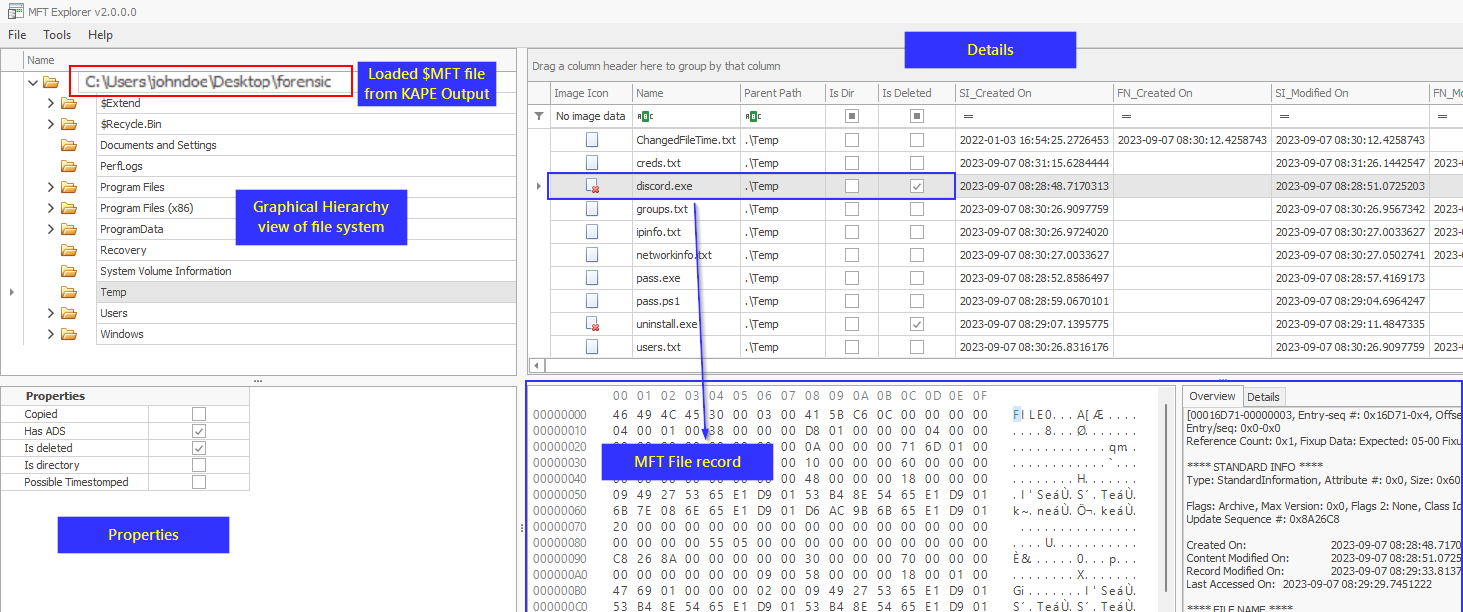Click the Temp folder icon in tree
This screenshot has width=1463, height=612.
tap(69, 292)
